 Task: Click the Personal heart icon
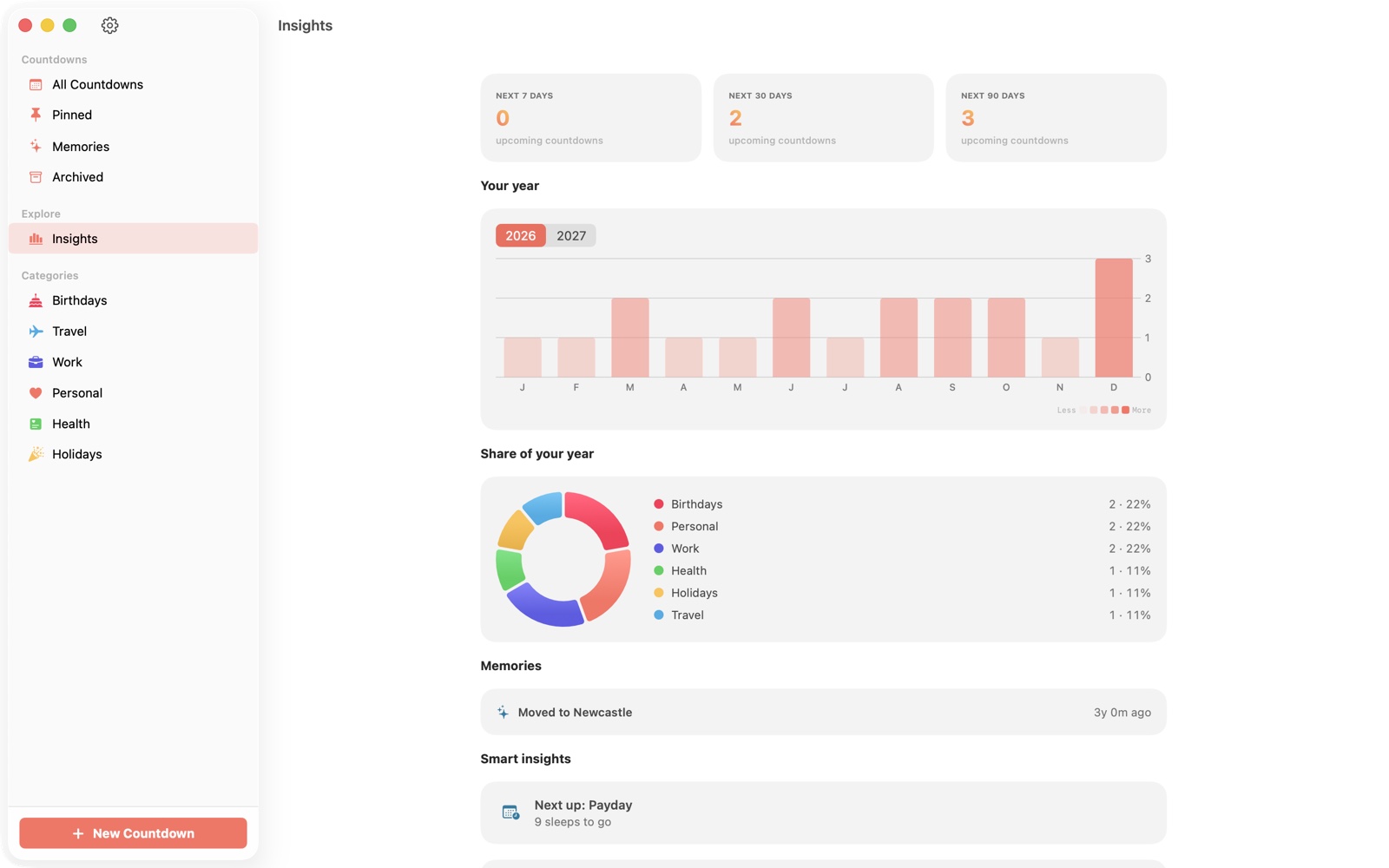[x=36, y=393]
